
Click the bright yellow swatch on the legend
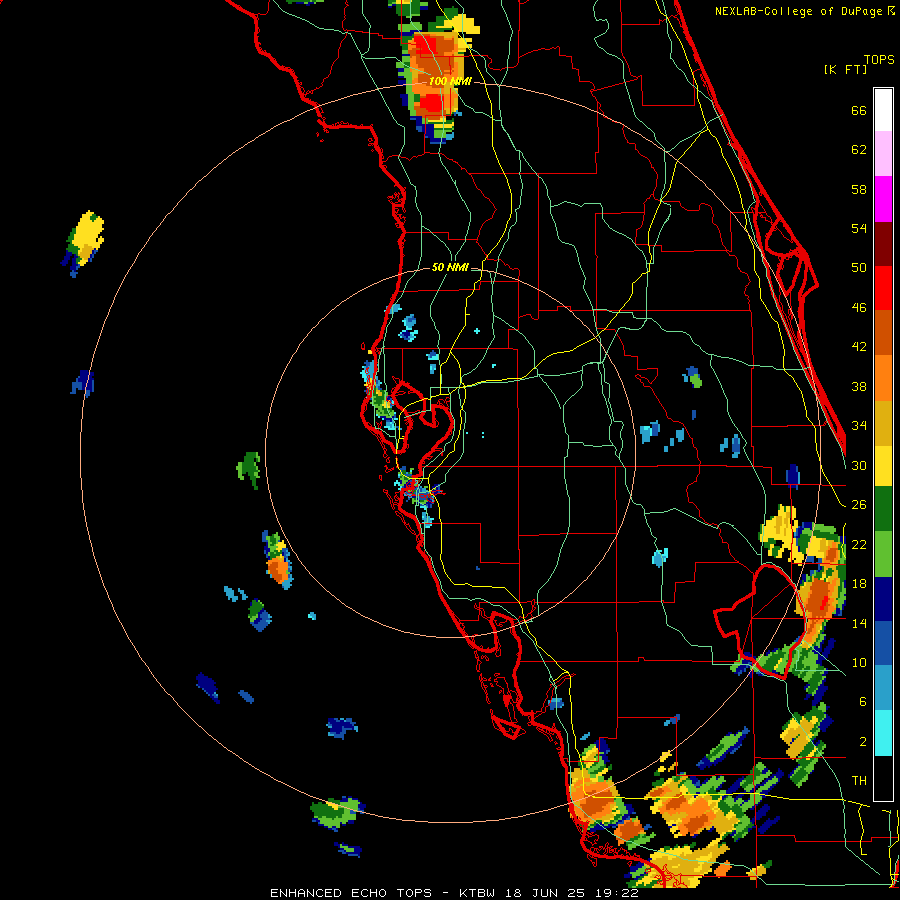click(x=883, y=465)
